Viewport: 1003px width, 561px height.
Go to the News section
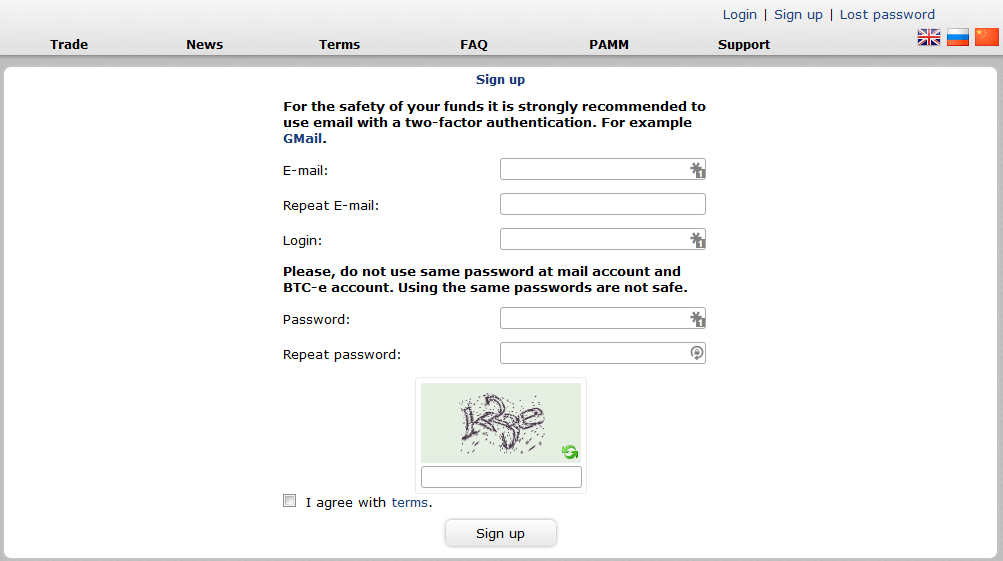205,45
